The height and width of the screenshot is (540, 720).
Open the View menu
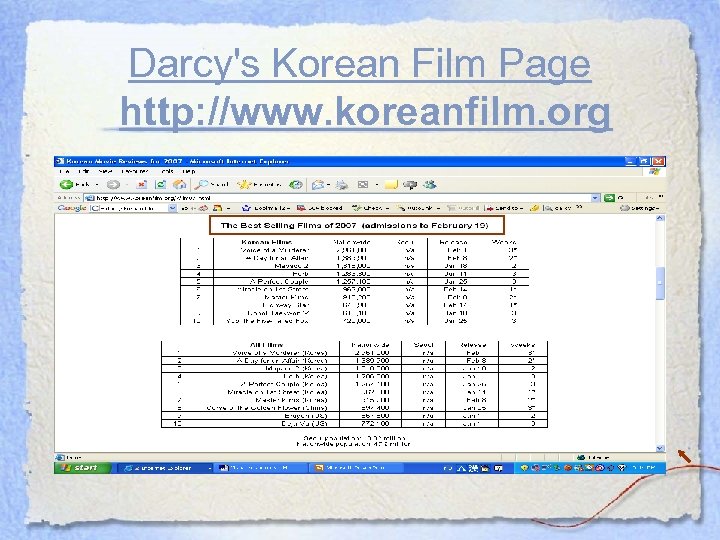click(x=105, y=171)
